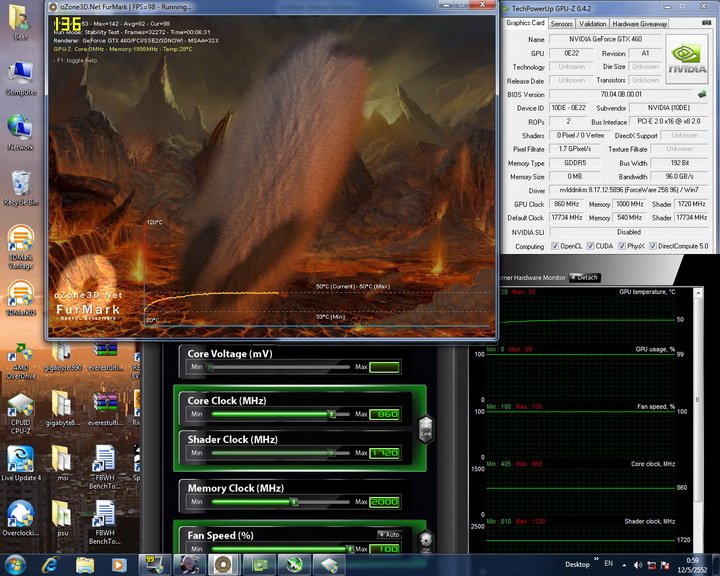Click the Shader Clock slider handle
Viewport: 720px width, 576px height.
coord(331,453)
